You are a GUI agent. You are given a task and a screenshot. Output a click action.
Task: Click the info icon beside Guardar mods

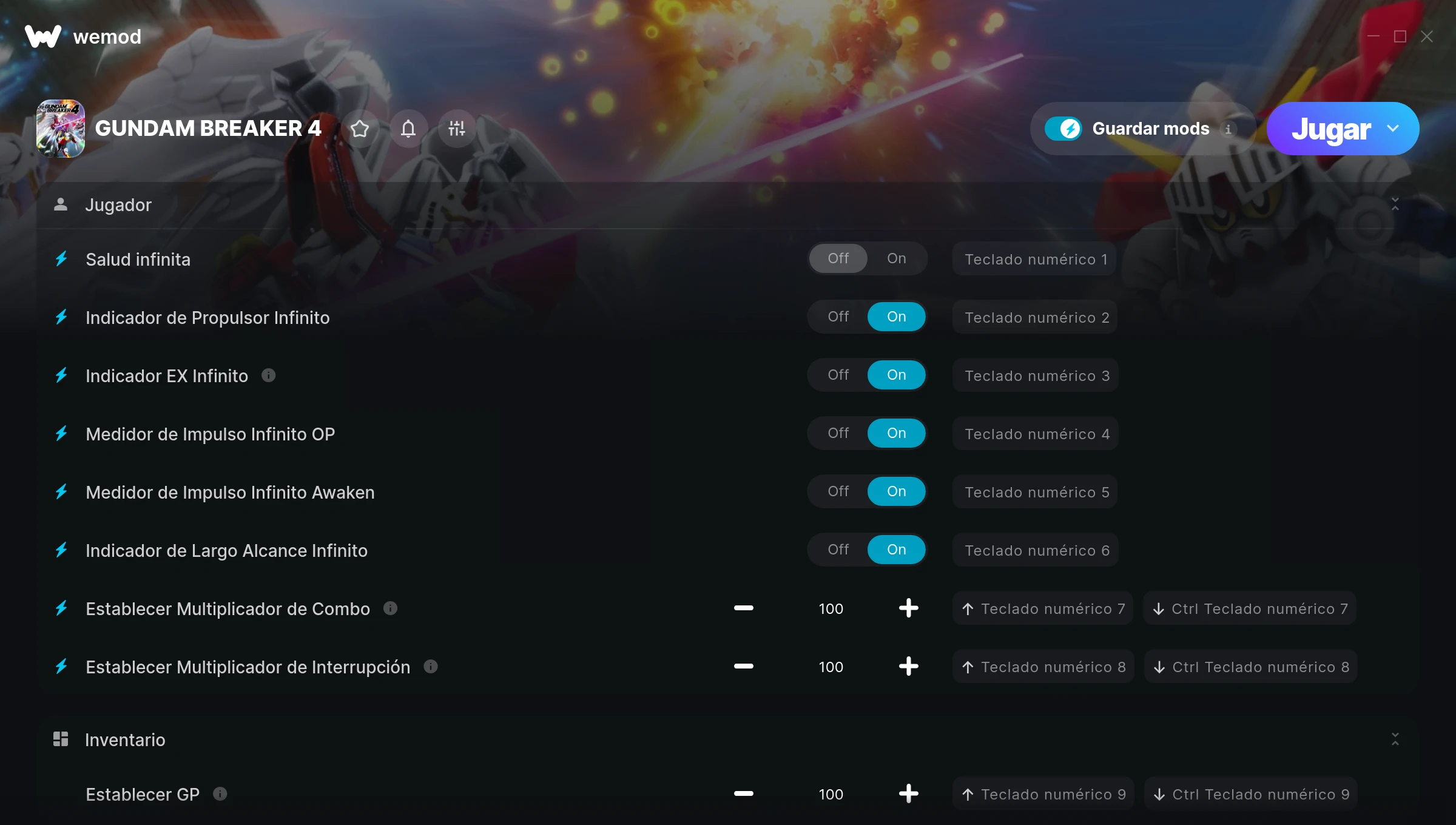[x=1228, y=129]
